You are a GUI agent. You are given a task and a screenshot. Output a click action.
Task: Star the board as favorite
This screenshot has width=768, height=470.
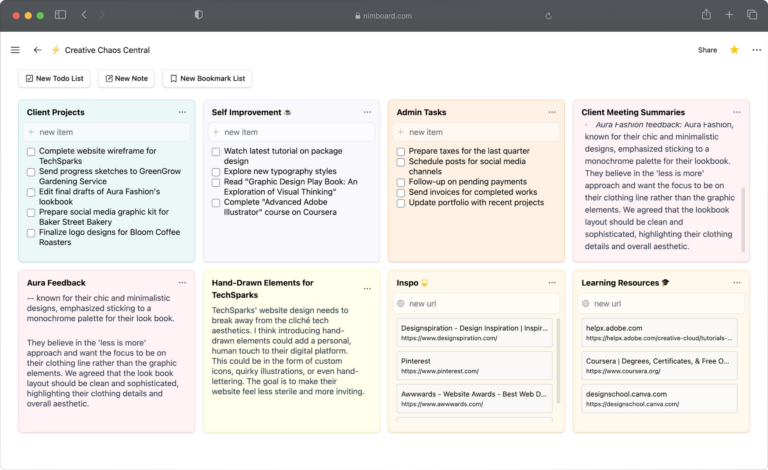point(734,50)
